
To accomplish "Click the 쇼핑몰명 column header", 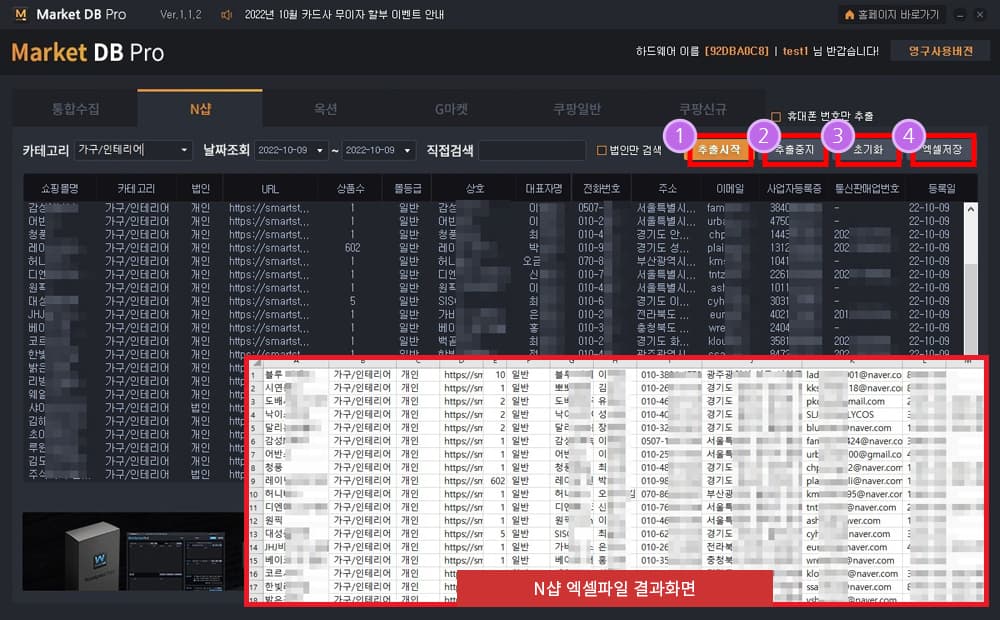I will (x=60, y=189).
